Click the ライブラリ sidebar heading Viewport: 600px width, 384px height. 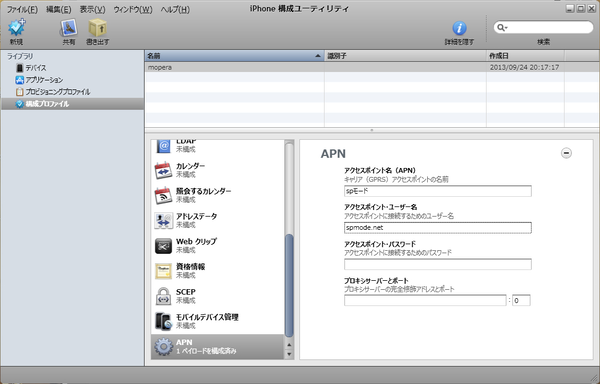(20, 56)
